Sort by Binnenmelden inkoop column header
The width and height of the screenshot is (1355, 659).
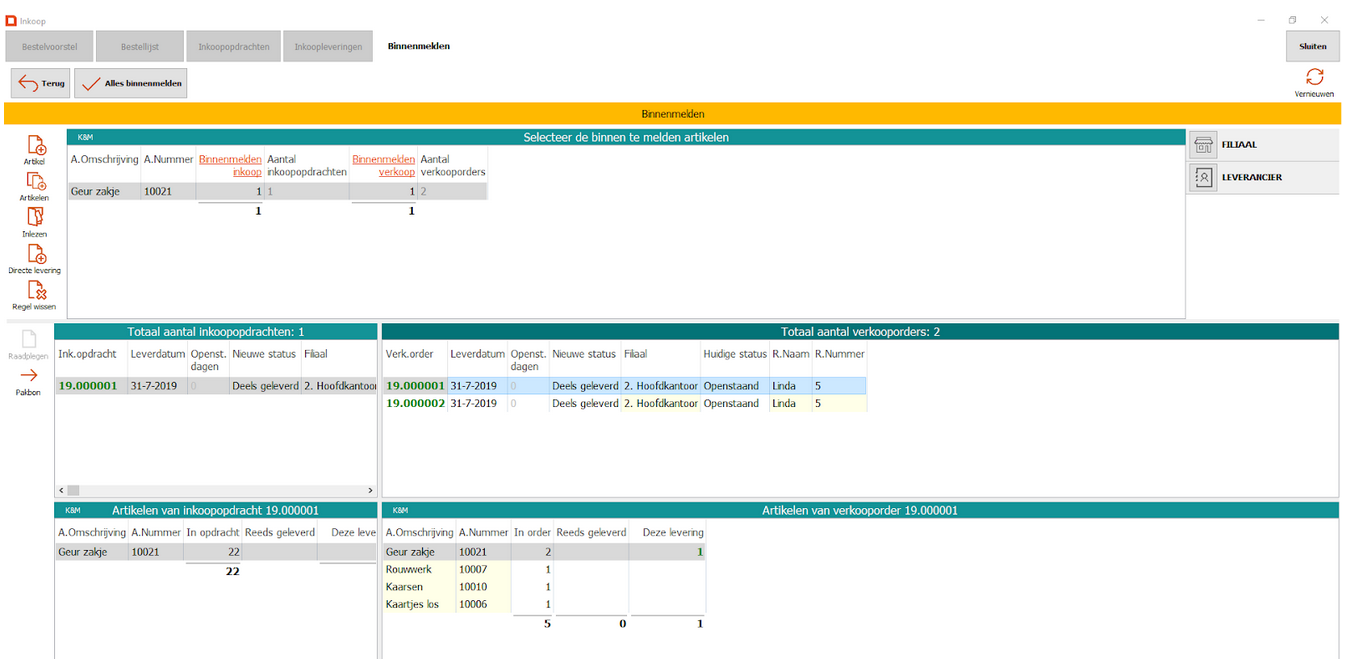pyautogui.click(x=230, y=165)
